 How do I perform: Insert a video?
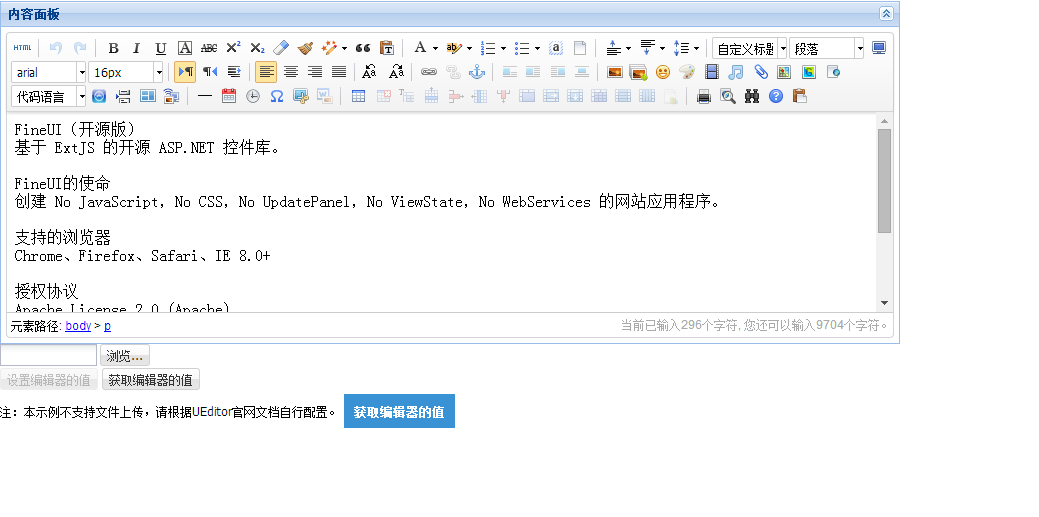(x=712, y=72)
